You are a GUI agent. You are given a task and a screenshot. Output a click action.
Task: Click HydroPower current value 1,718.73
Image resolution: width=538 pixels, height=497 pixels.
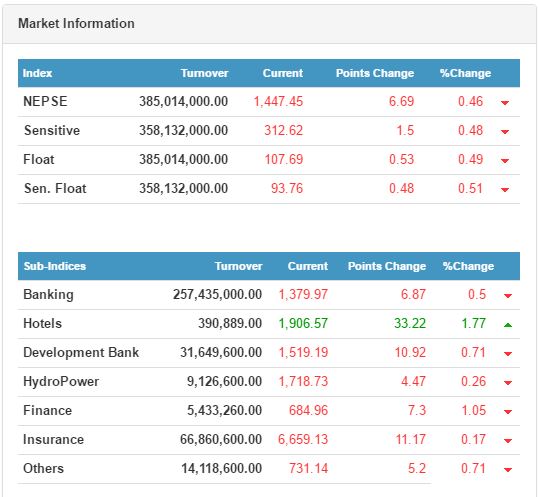[303, 382]
